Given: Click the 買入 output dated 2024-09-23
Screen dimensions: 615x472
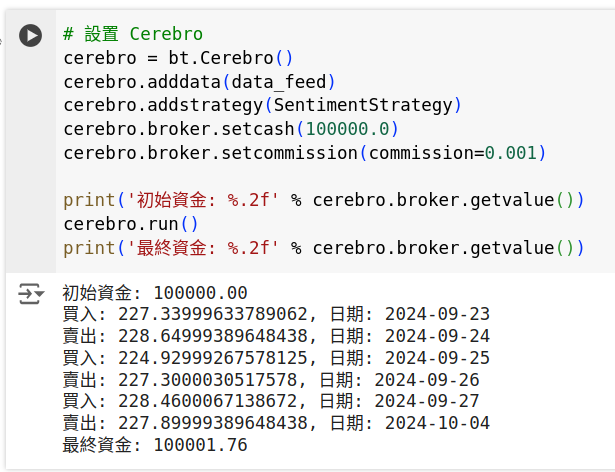Looking at the screenshot, I should pyautogui.click(x=276, y=314).
